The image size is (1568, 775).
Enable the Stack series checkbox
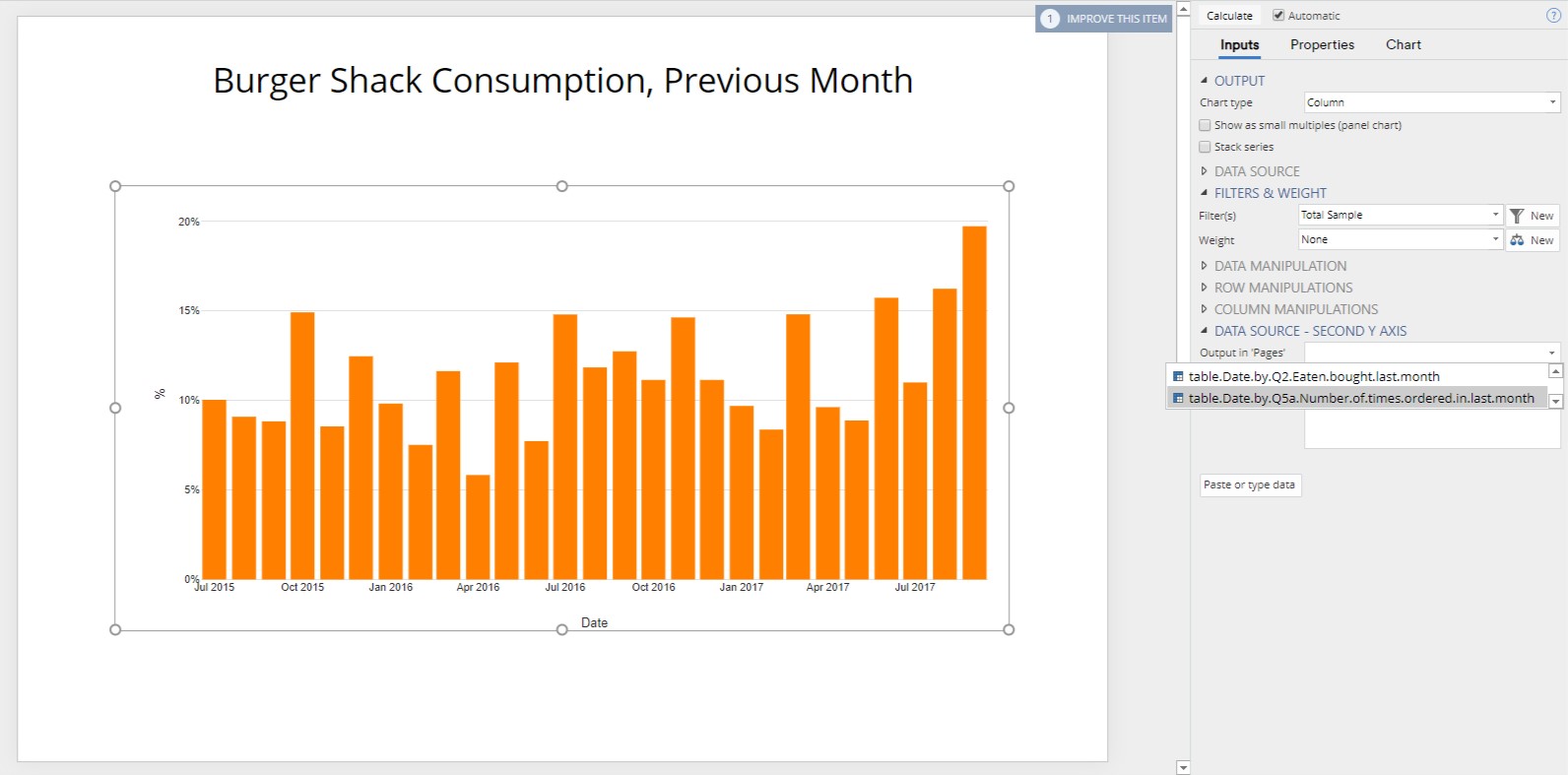(x=1205, y=147)
